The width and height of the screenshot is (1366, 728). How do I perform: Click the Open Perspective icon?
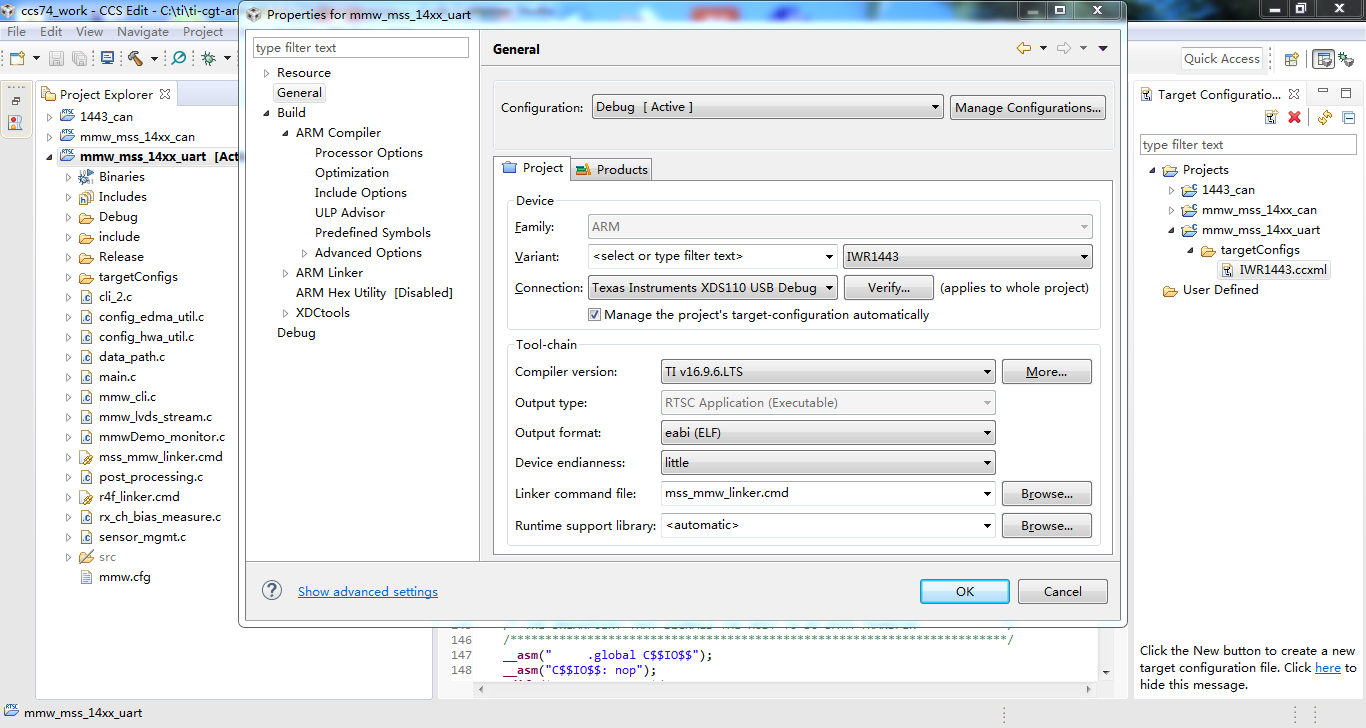pyautogui.click(x=1292, y=59)
